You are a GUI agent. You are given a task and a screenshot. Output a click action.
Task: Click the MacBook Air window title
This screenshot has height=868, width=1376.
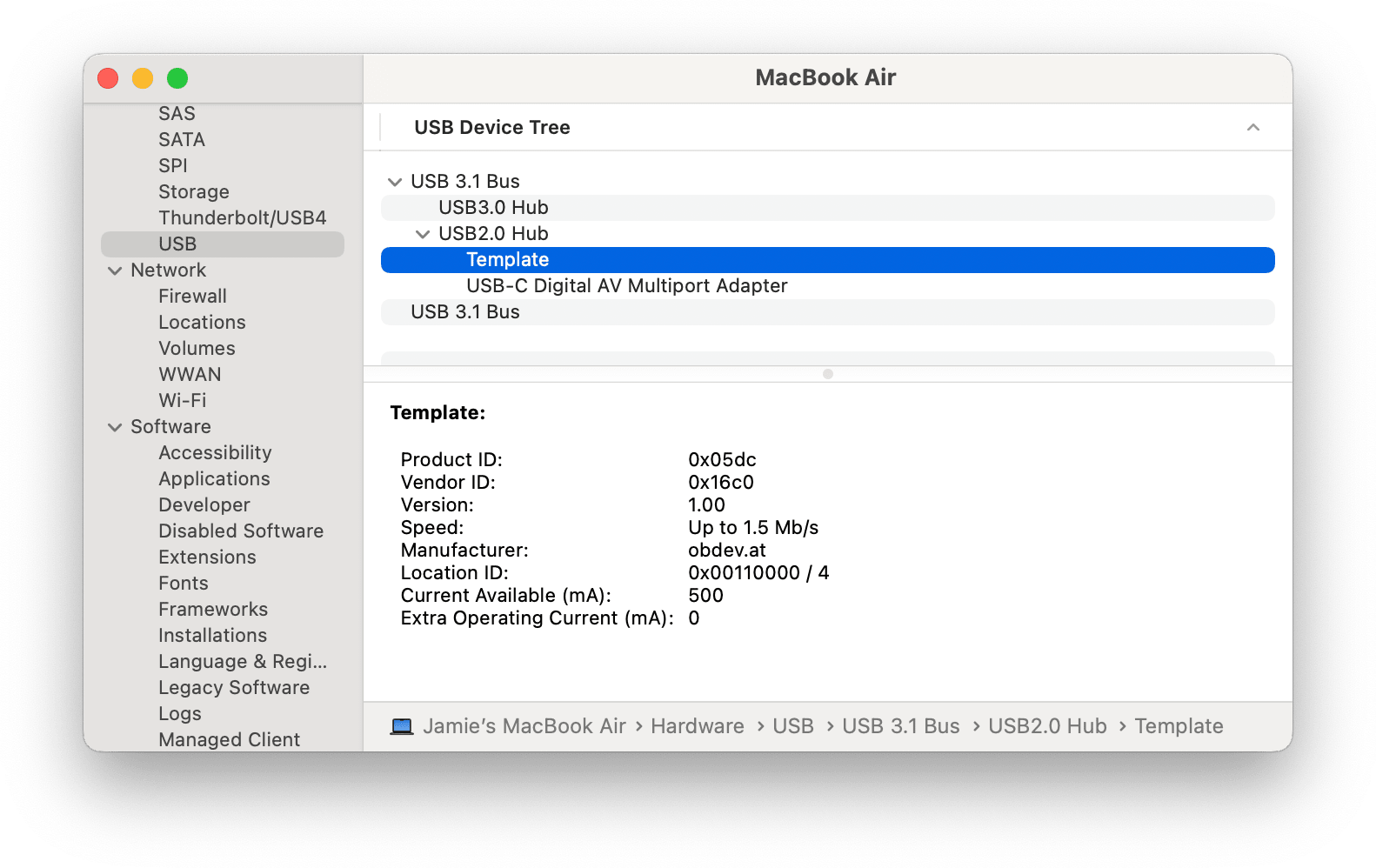coord(825,78)
